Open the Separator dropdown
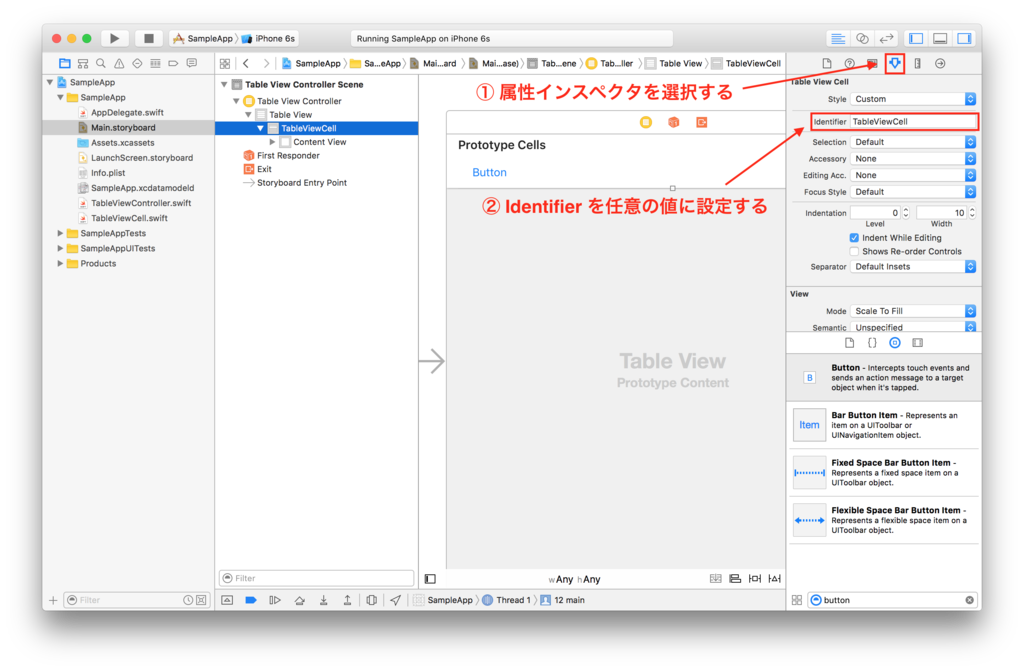1024x671 pixels. click(x=913, y=267)
